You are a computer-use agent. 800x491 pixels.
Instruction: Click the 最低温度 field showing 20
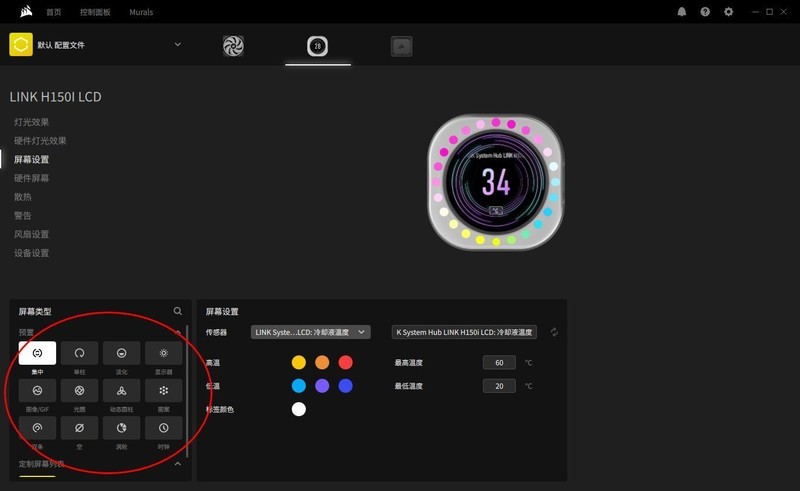(x=499, y=386)
